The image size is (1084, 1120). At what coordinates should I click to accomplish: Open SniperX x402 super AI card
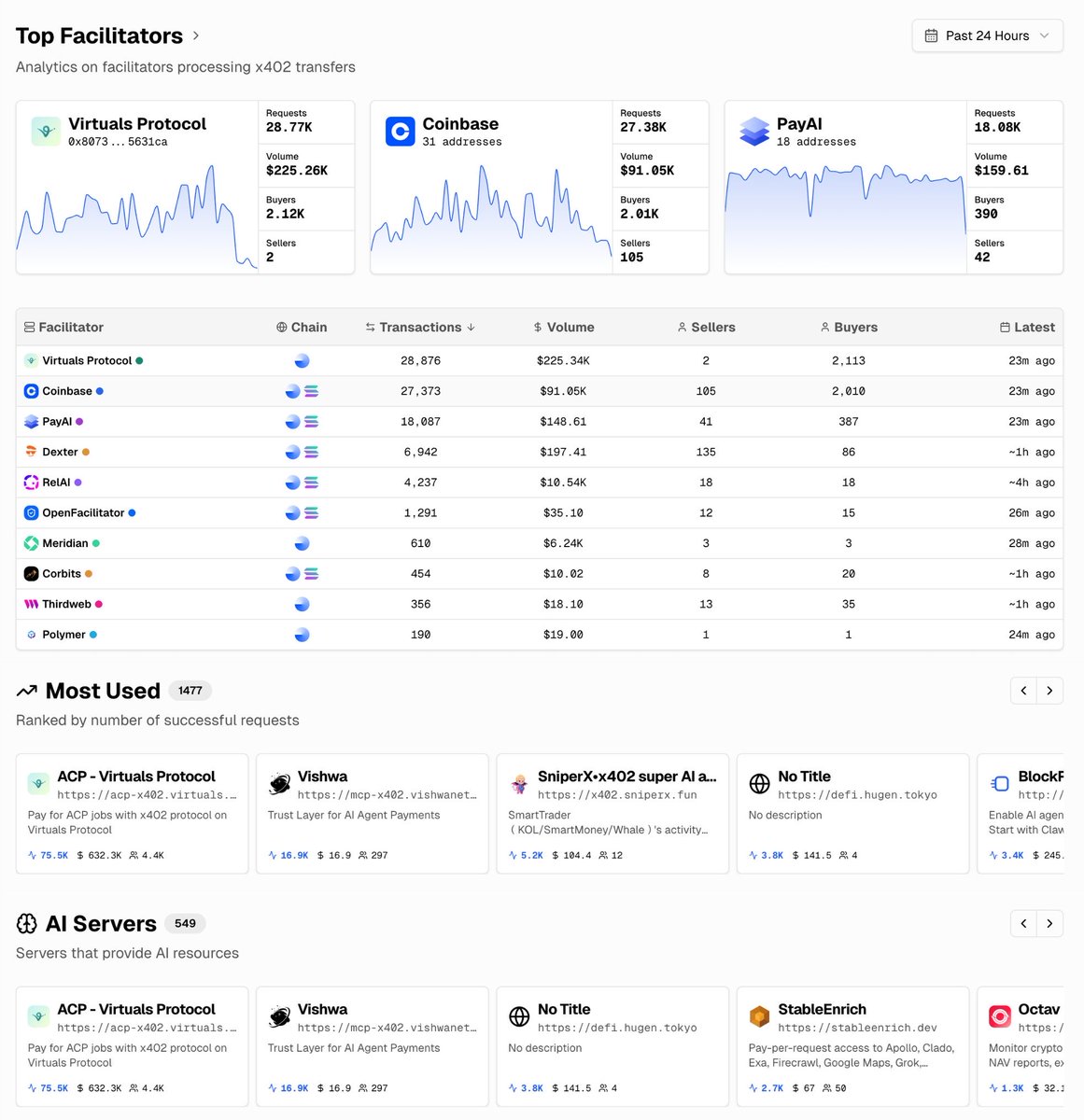(612, 813)
